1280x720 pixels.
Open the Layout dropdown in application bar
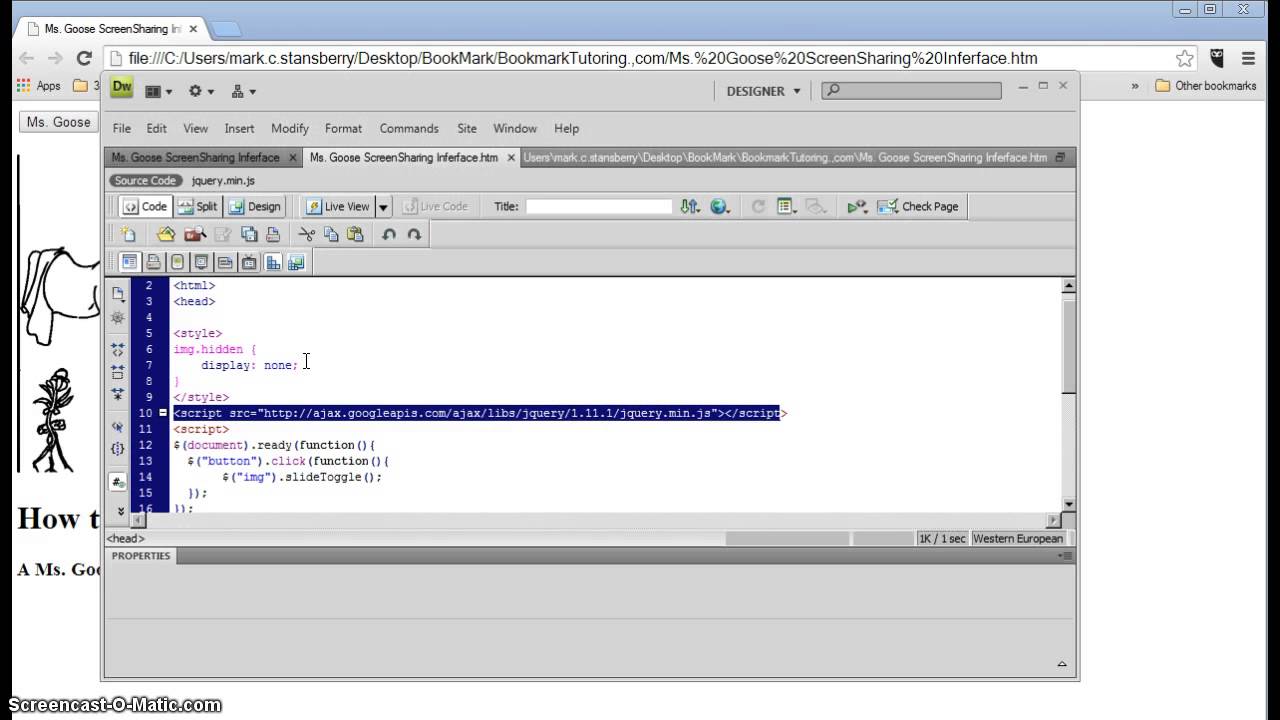[x=158, y=91]
